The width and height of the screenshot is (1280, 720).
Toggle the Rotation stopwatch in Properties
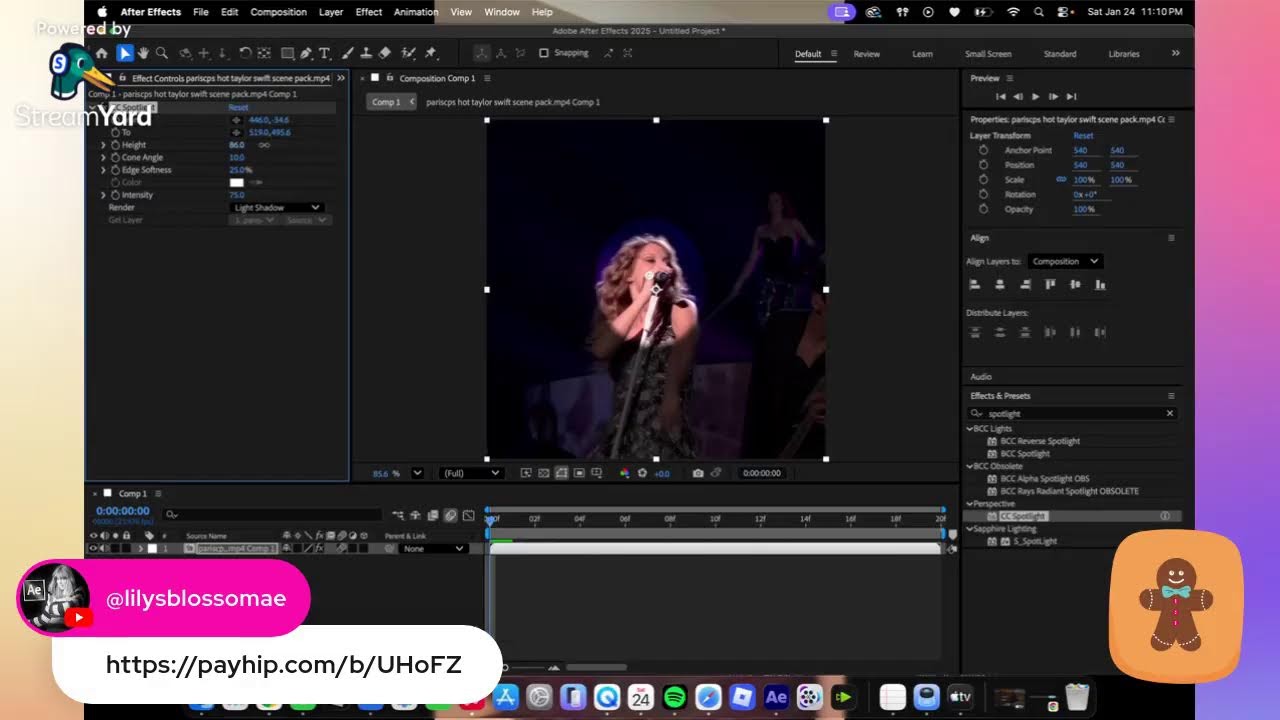click(984, 194)
